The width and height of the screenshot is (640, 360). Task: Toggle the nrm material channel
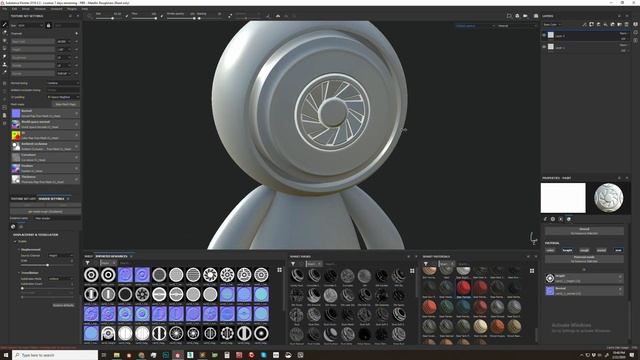point(618,250)
